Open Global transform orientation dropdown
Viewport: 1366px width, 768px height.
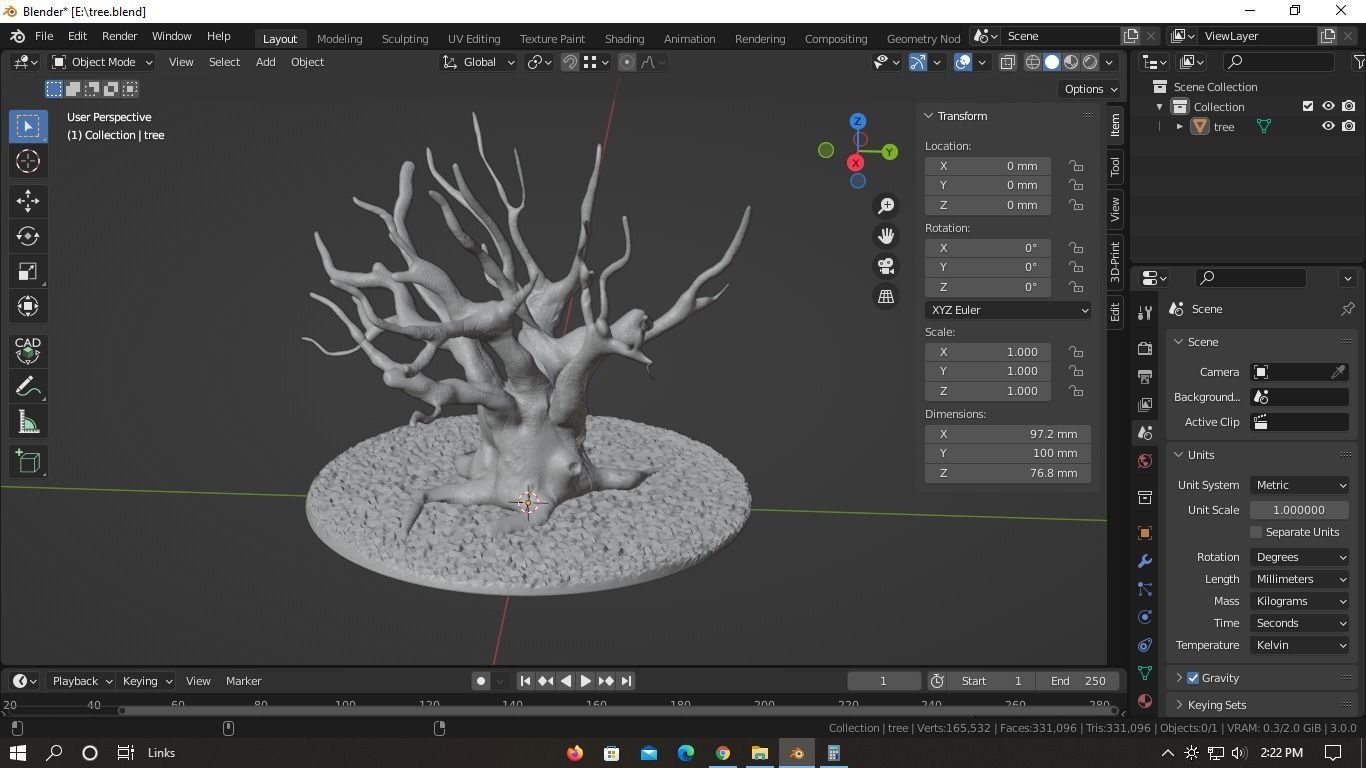click(x=479, y=62)
